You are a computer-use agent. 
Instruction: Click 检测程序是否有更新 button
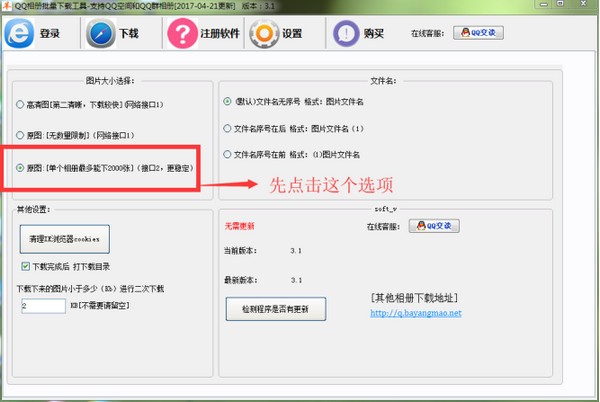[x=276, y=309]
